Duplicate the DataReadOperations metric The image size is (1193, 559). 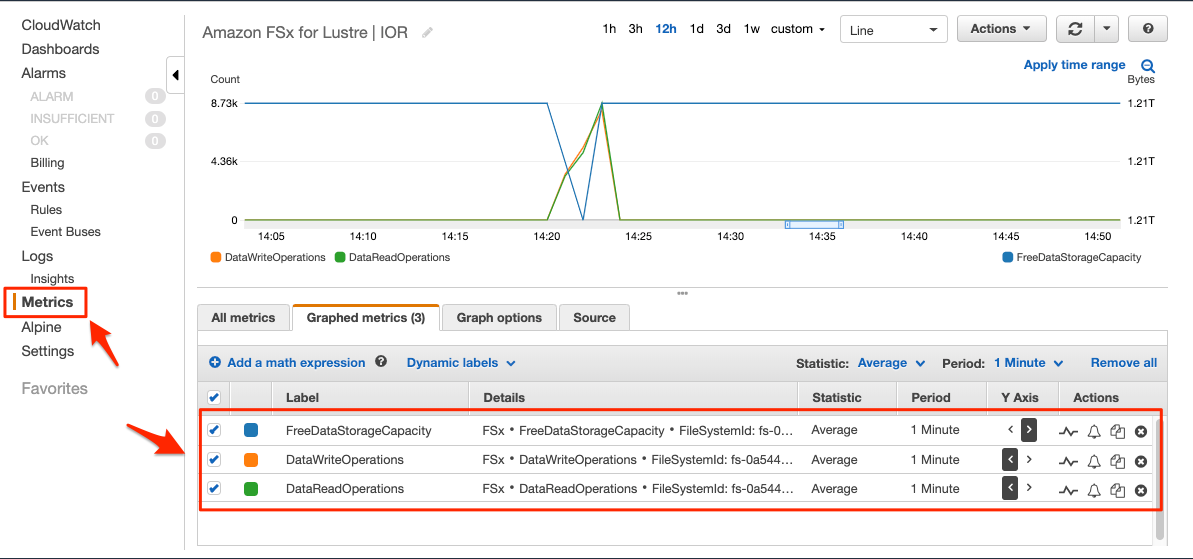(x=1117, y=491)
